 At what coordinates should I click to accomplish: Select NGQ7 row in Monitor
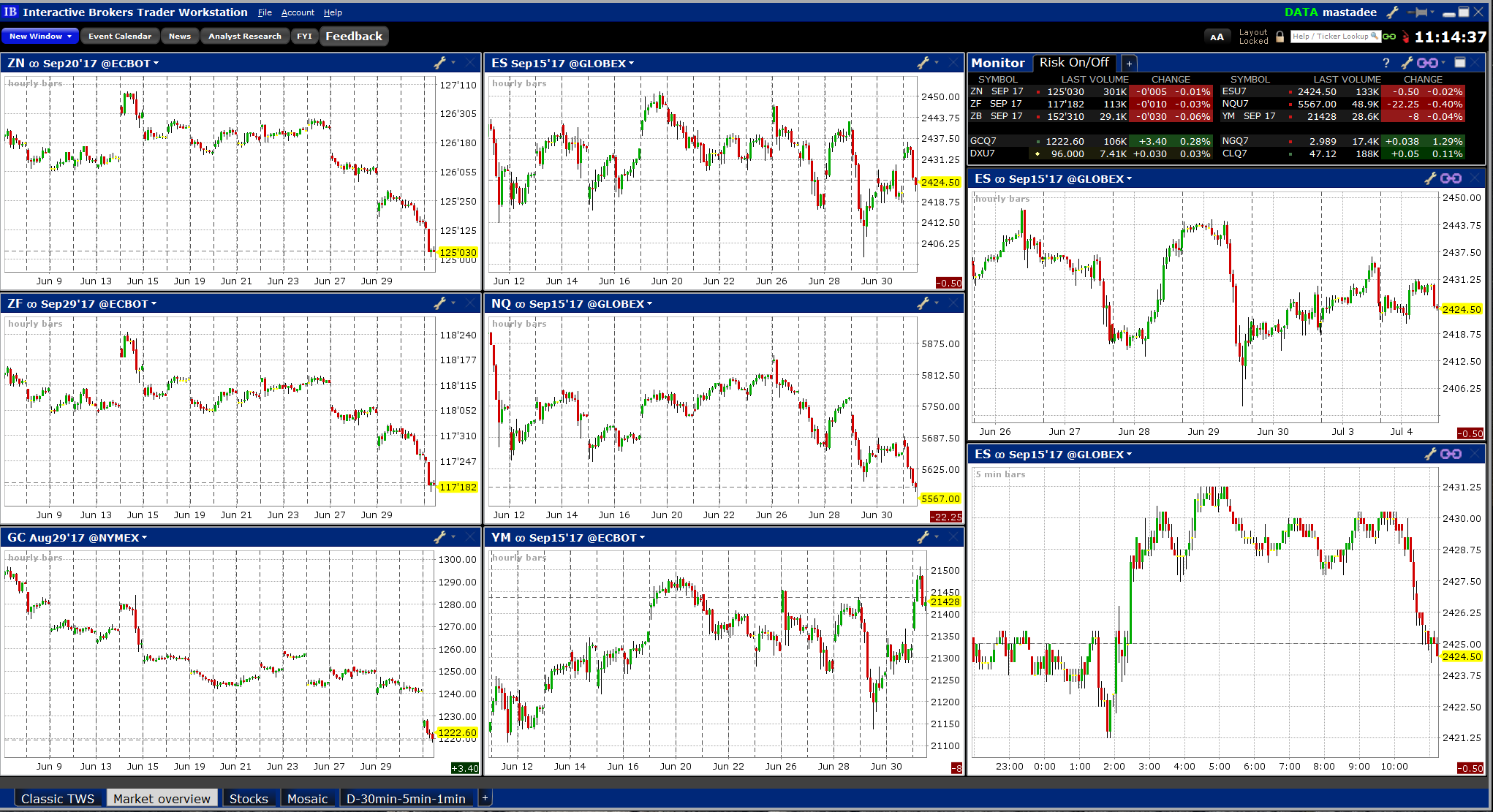(x=1343, y=141)
